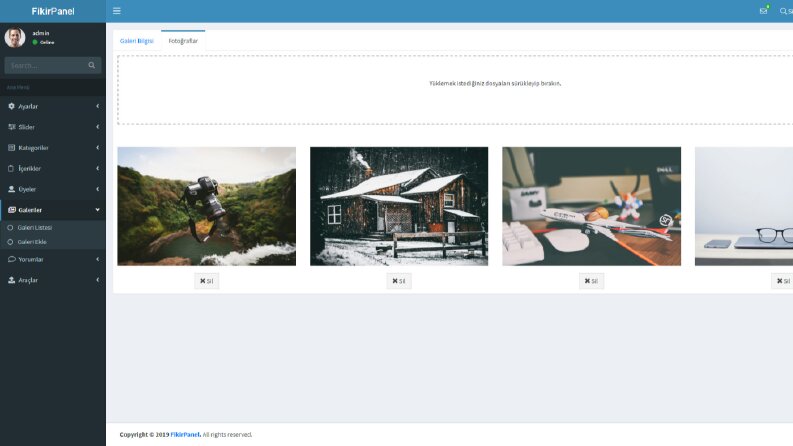Click the Araçlar upload icon
The height and width of the screenshot is (446, 793).
pyautogui.click(x=11, y=280)
